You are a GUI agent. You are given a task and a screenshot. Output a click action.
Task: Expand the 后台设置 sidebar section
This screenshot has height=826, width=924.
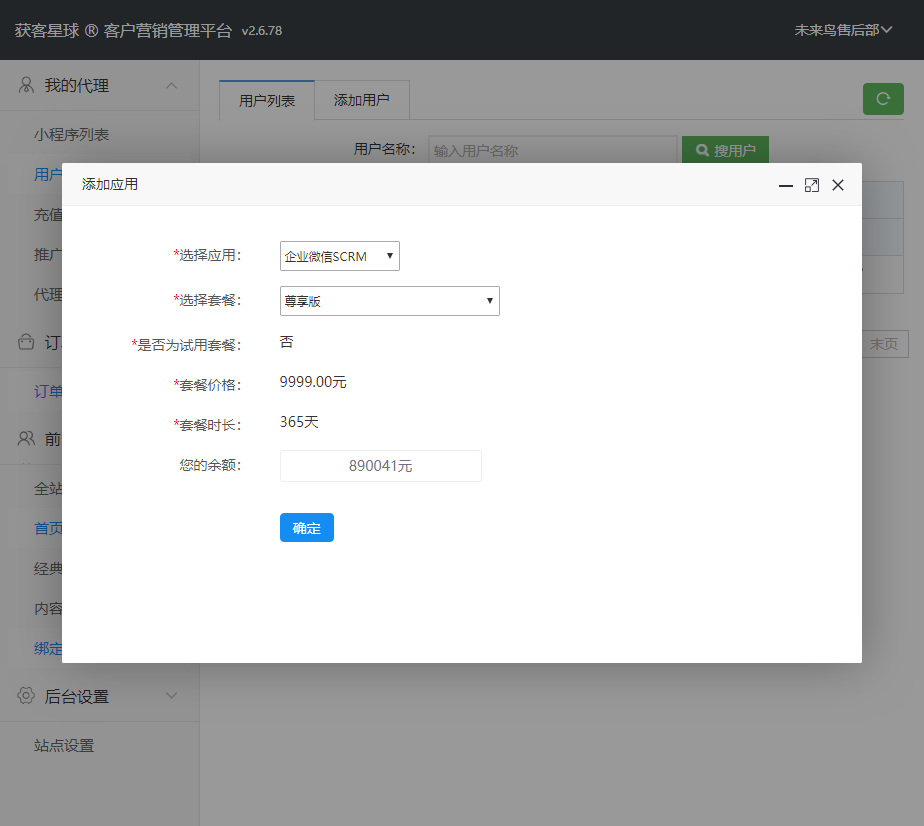point(172,696)
